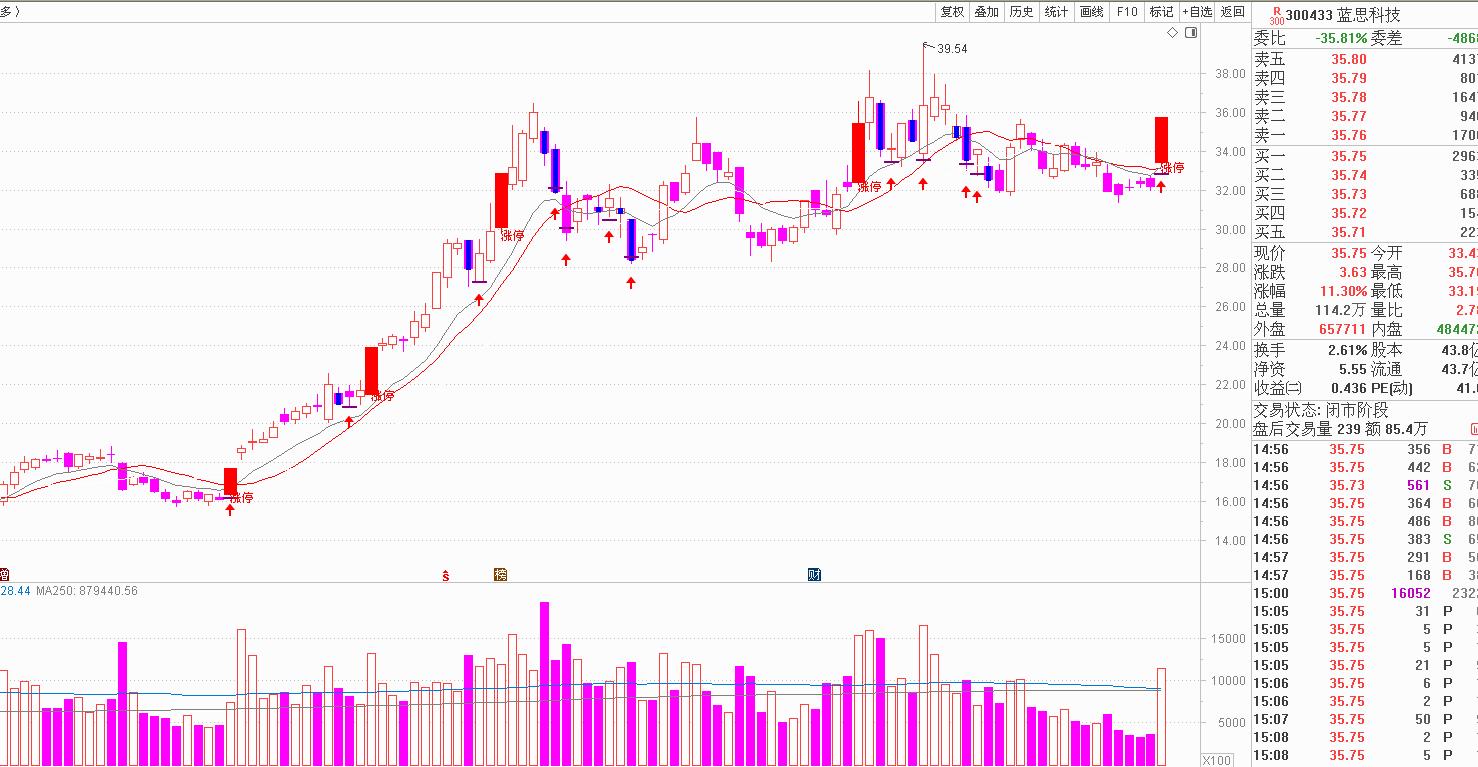Select the 卖五 35.80 ask row

point(1365,59)
